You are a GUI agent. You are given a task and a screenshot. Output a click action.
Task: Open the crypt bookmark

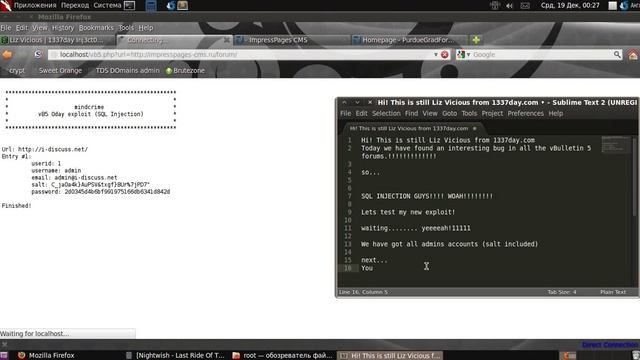17,71
